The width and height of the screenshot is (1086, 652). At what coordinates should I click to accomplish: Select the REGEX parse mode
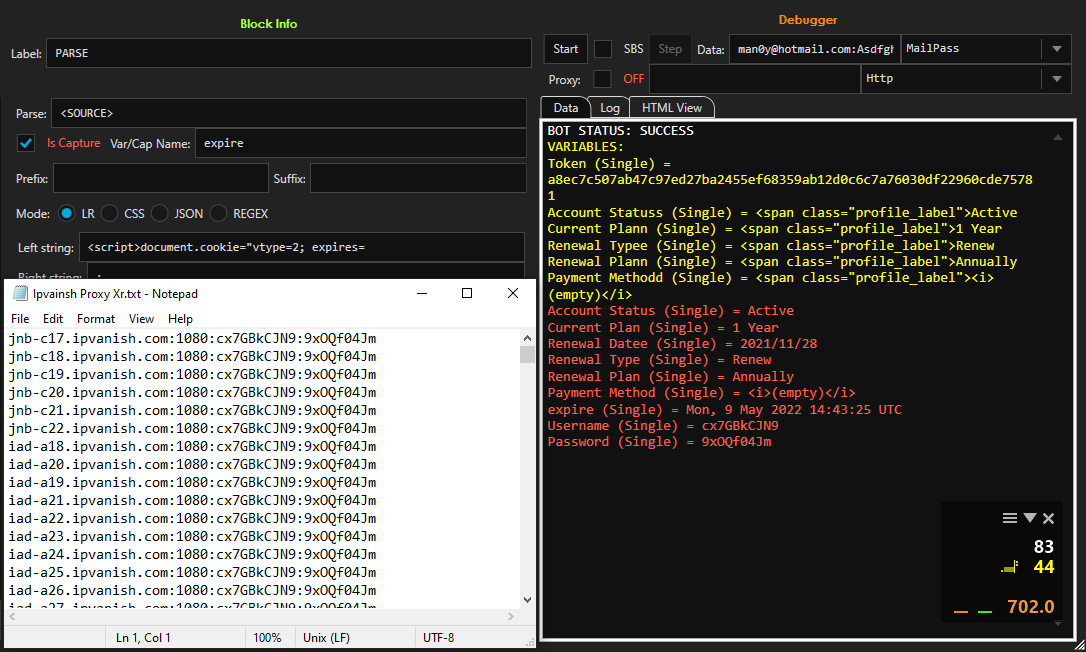(218, 213)
